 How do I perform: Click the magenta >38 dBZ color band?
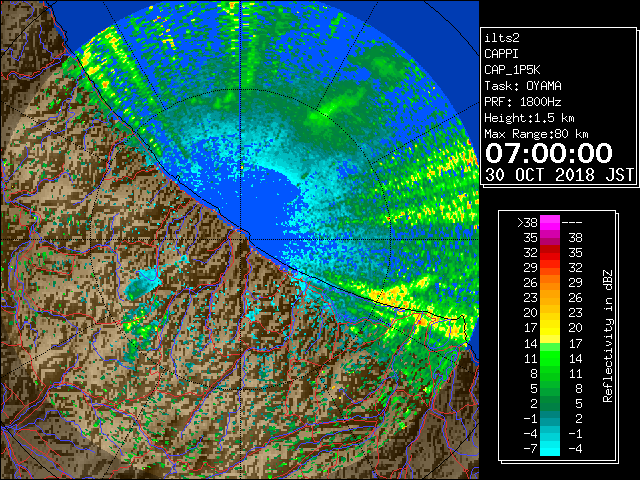(x=550, y=222)
